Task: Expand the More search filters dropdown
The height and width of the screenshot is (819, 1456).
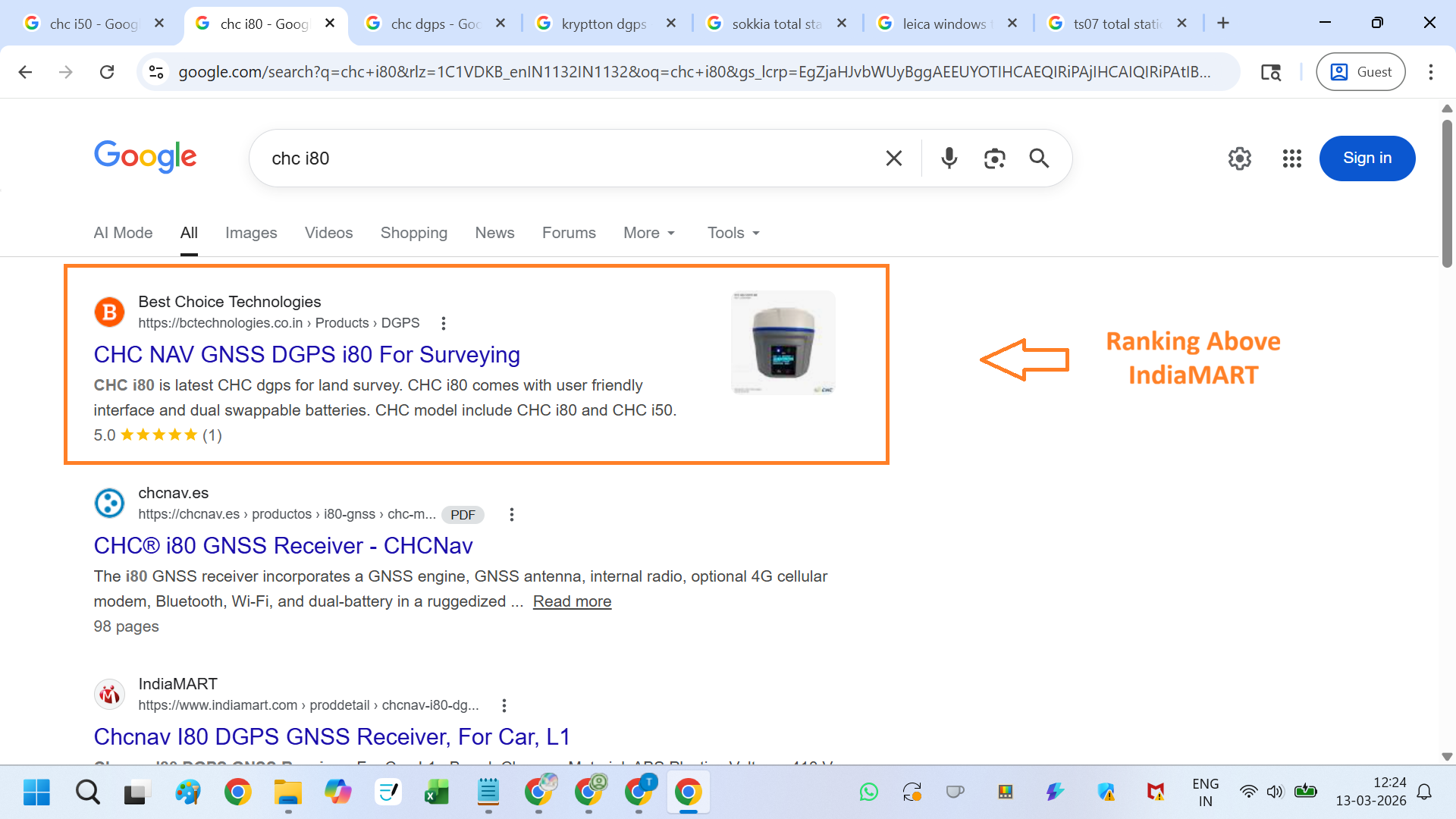Action: 649,233
